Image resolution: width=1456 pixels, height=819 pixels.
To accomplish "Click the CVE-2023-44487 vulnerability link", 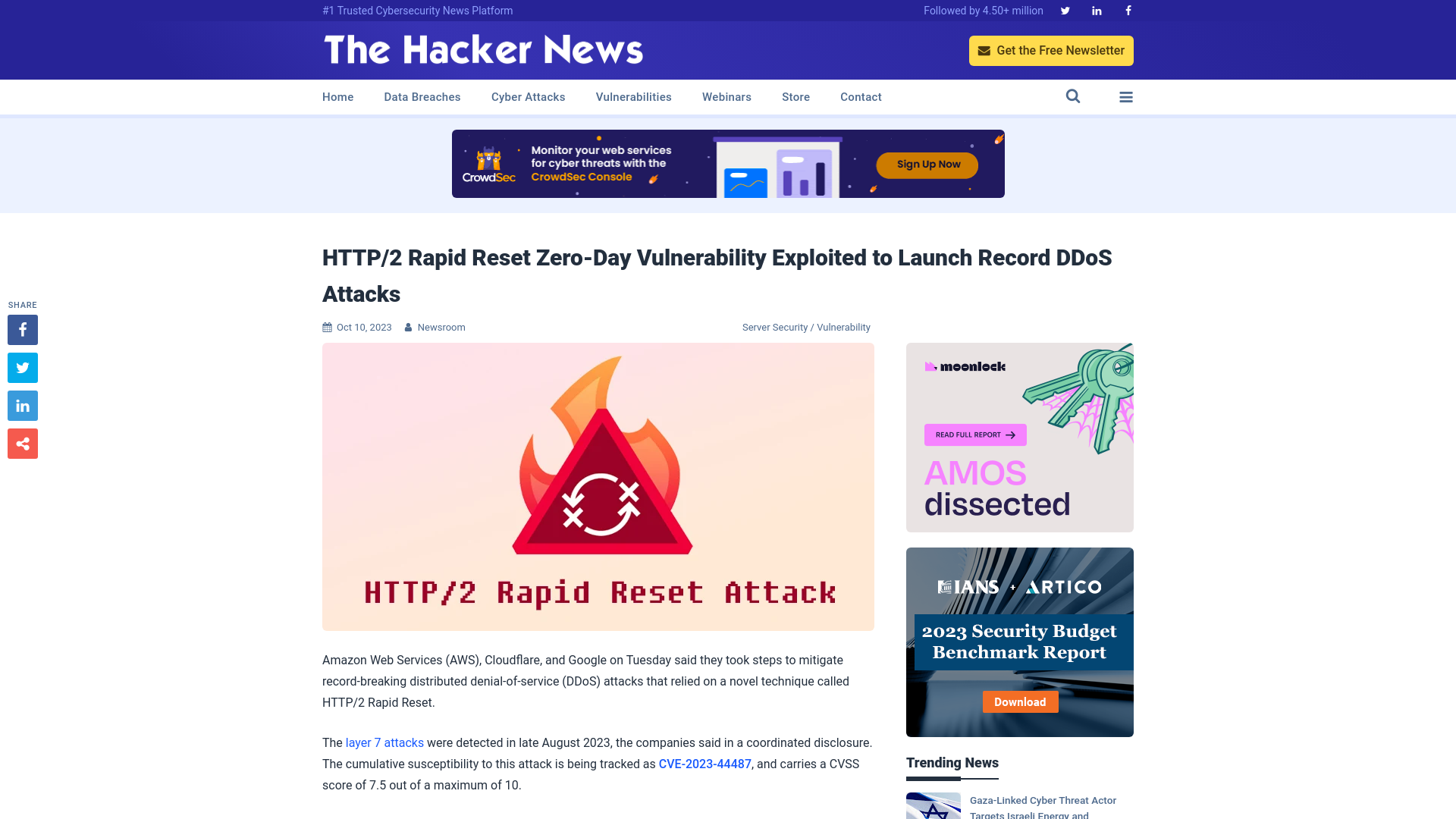I will (705, 763).
